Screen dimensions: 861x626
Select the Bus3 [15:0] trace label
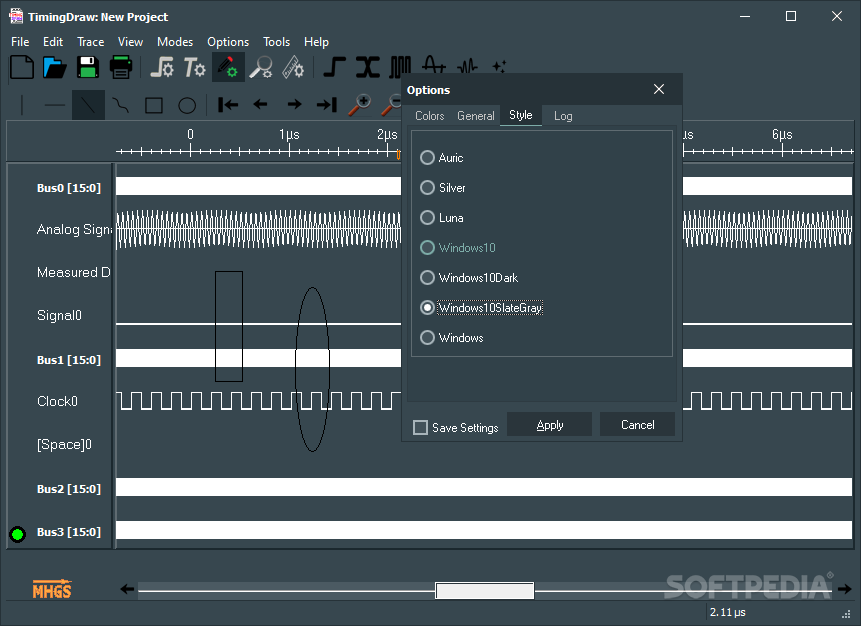(x=69, y=532)
